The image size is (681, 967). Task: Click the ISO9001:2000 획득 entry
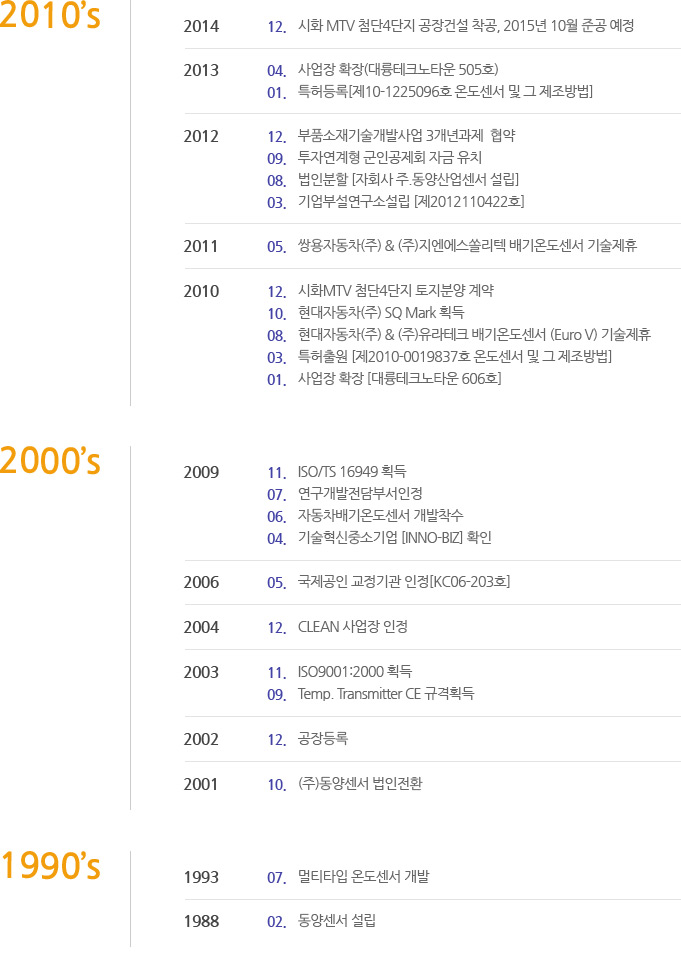[355, 671]
